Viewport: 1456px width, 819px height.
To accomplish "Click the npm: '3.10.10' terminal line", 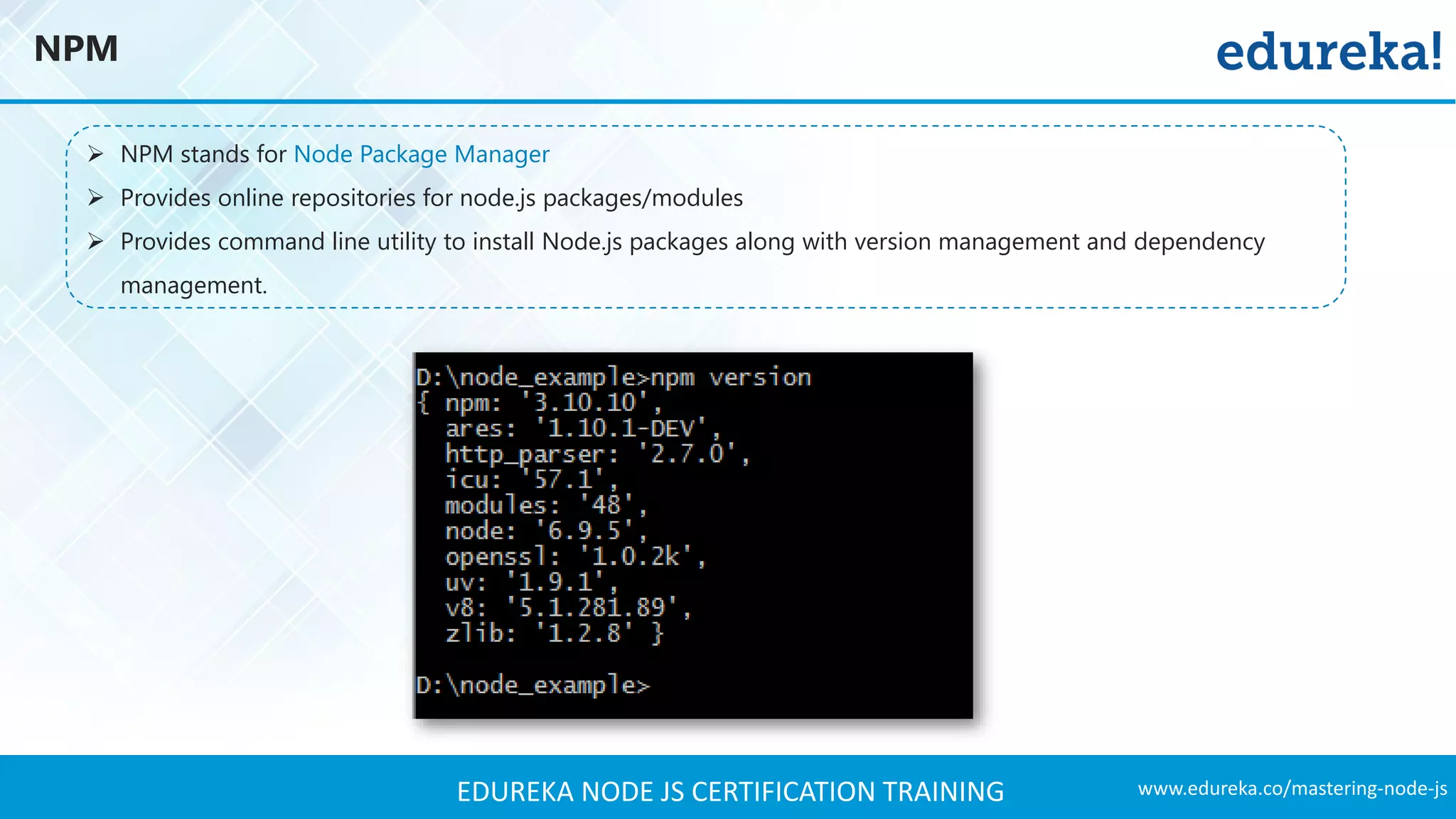I will coord(540,403).
